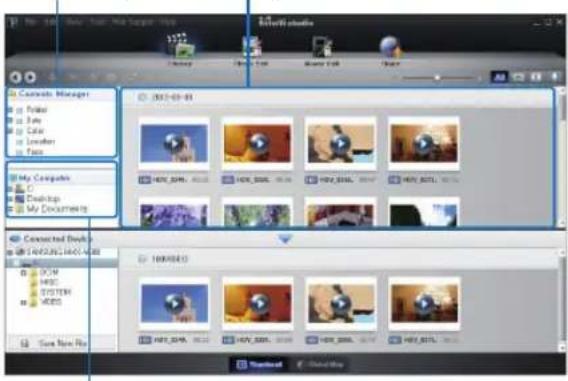Image resolution: width=568 pixels, height=381 pixels.
Task: Open the orange video thumbnail in library pane
Action: [258, 143]
